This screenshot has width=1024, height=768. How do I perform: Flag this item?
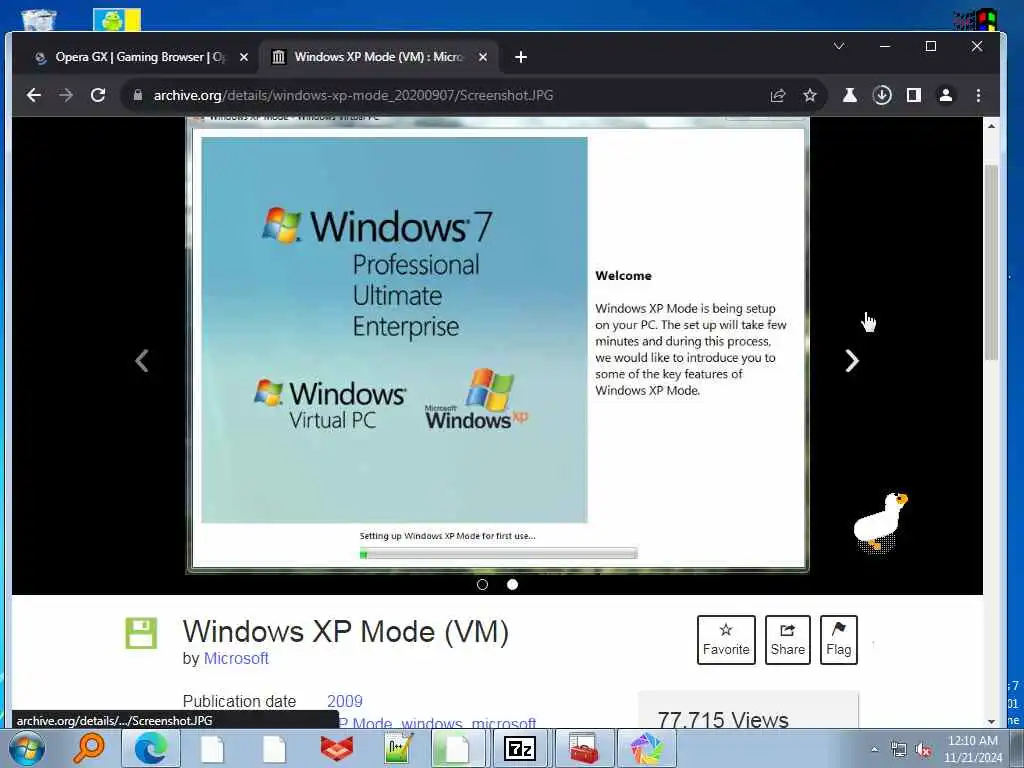click(839, 640)
